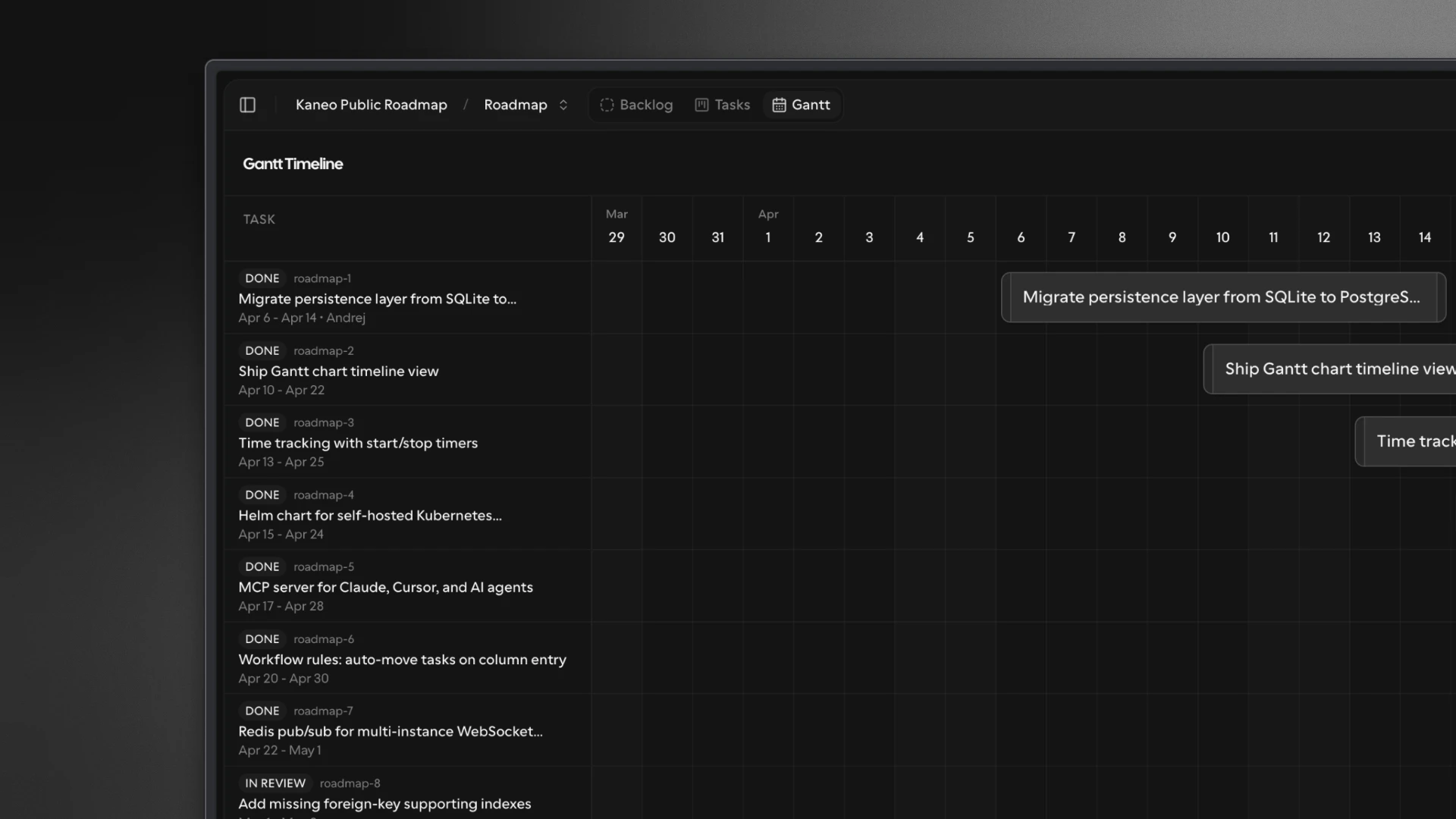Switch to the Gantt tab
This screenshot has height=819, width=1456.
pyautogui.click(x=801, y=105)
